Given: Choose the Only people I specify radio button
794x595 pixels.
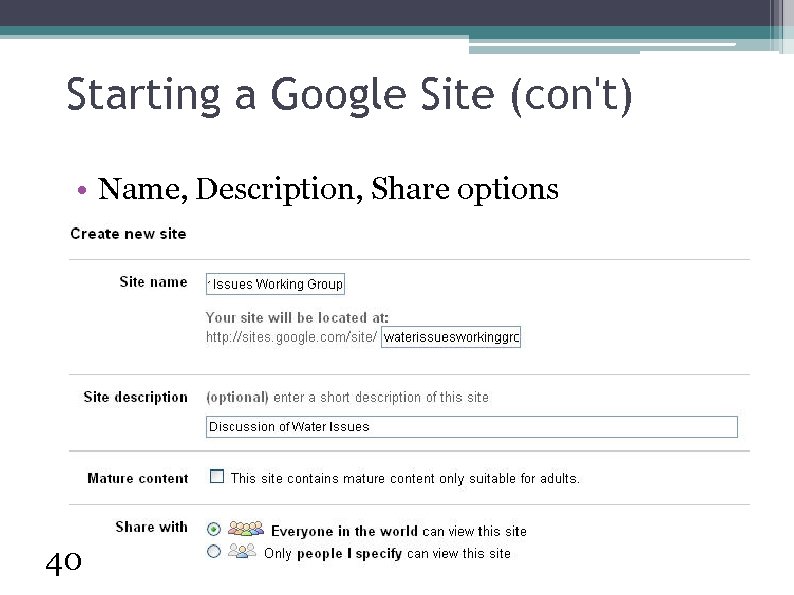Looking at the screenshot, I should 213,551.
